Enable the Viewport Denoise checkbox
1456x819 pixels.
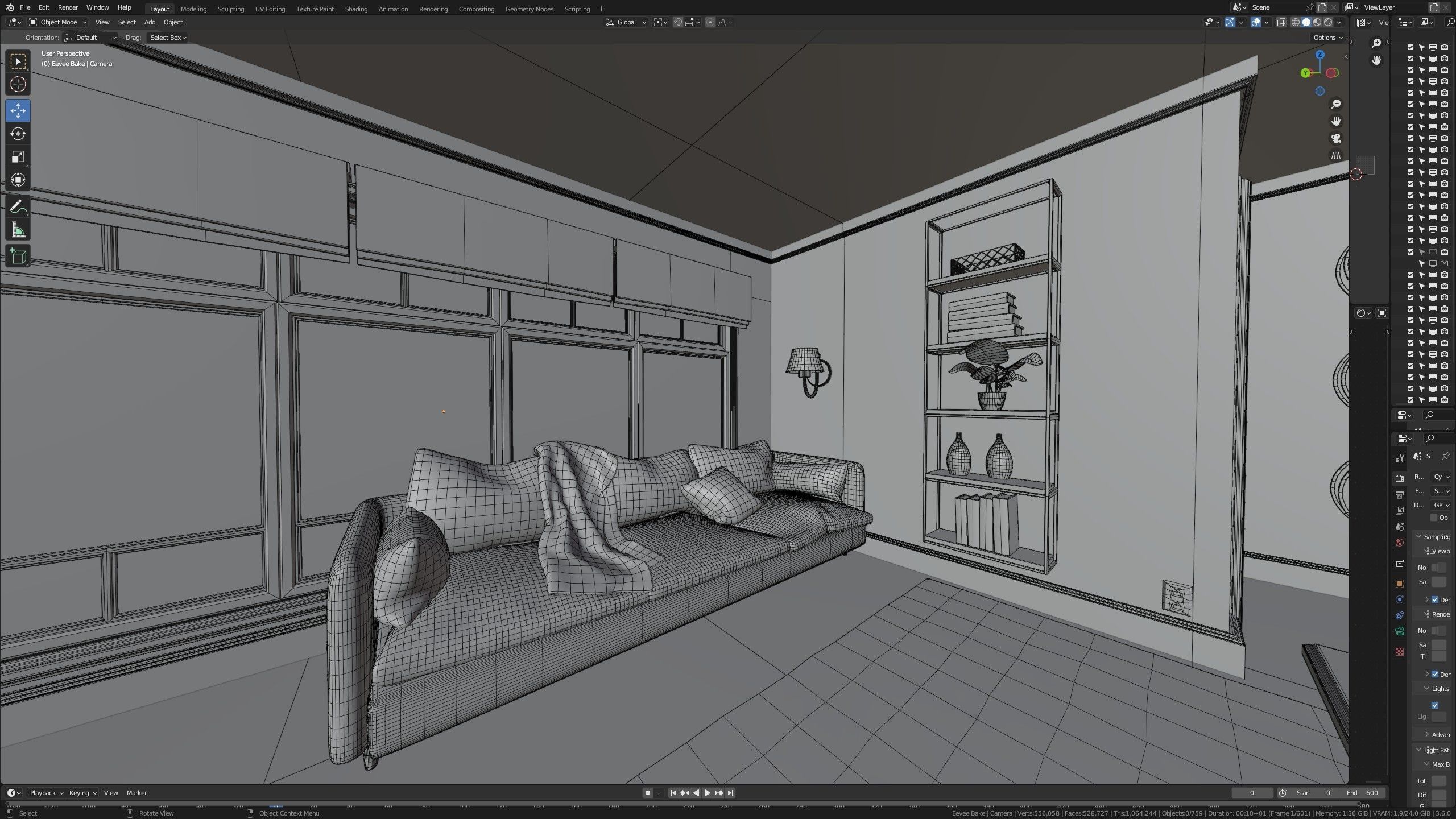[1435, 599]
